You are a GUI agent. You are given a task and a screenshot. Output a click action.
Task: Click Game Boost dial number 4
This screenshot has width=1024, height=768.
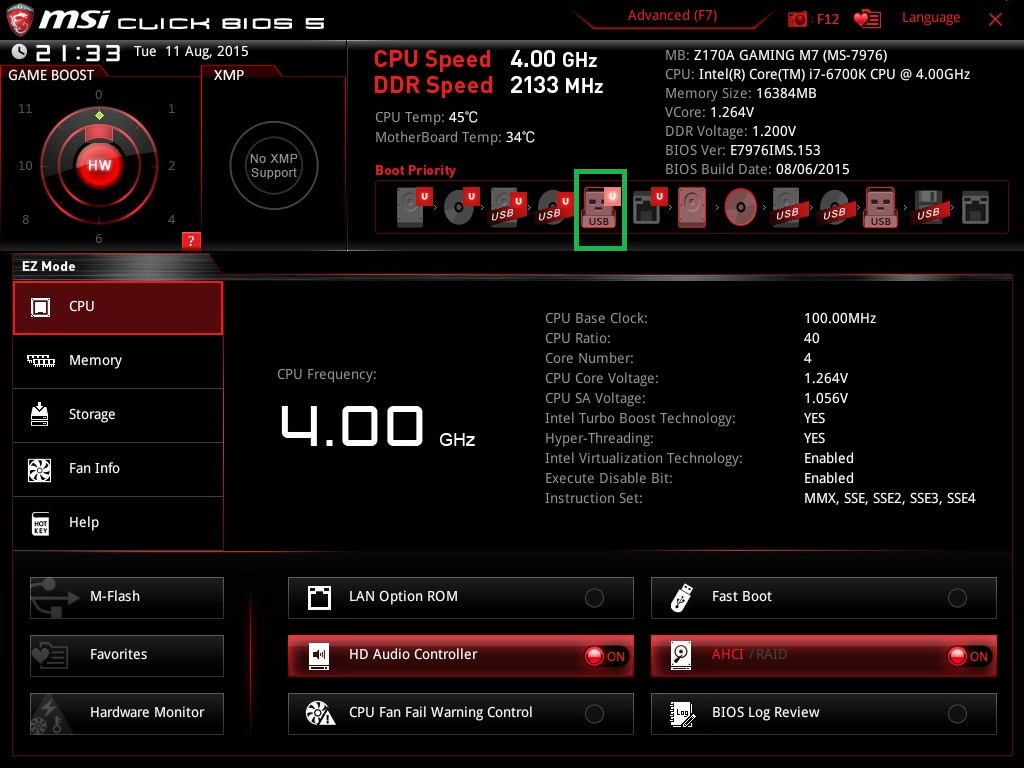pos(171,219)
